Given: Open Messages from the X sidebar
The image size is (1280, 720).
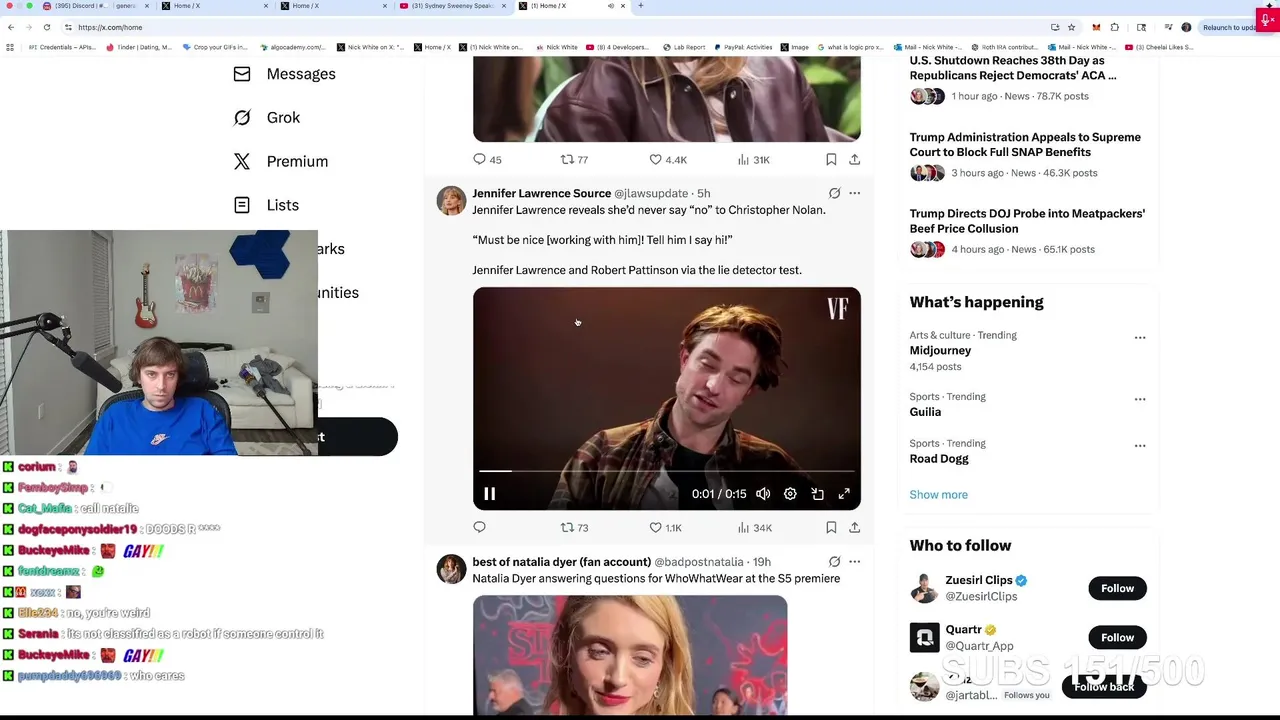Looking at the screenshot, I should (x=285, y=74).
